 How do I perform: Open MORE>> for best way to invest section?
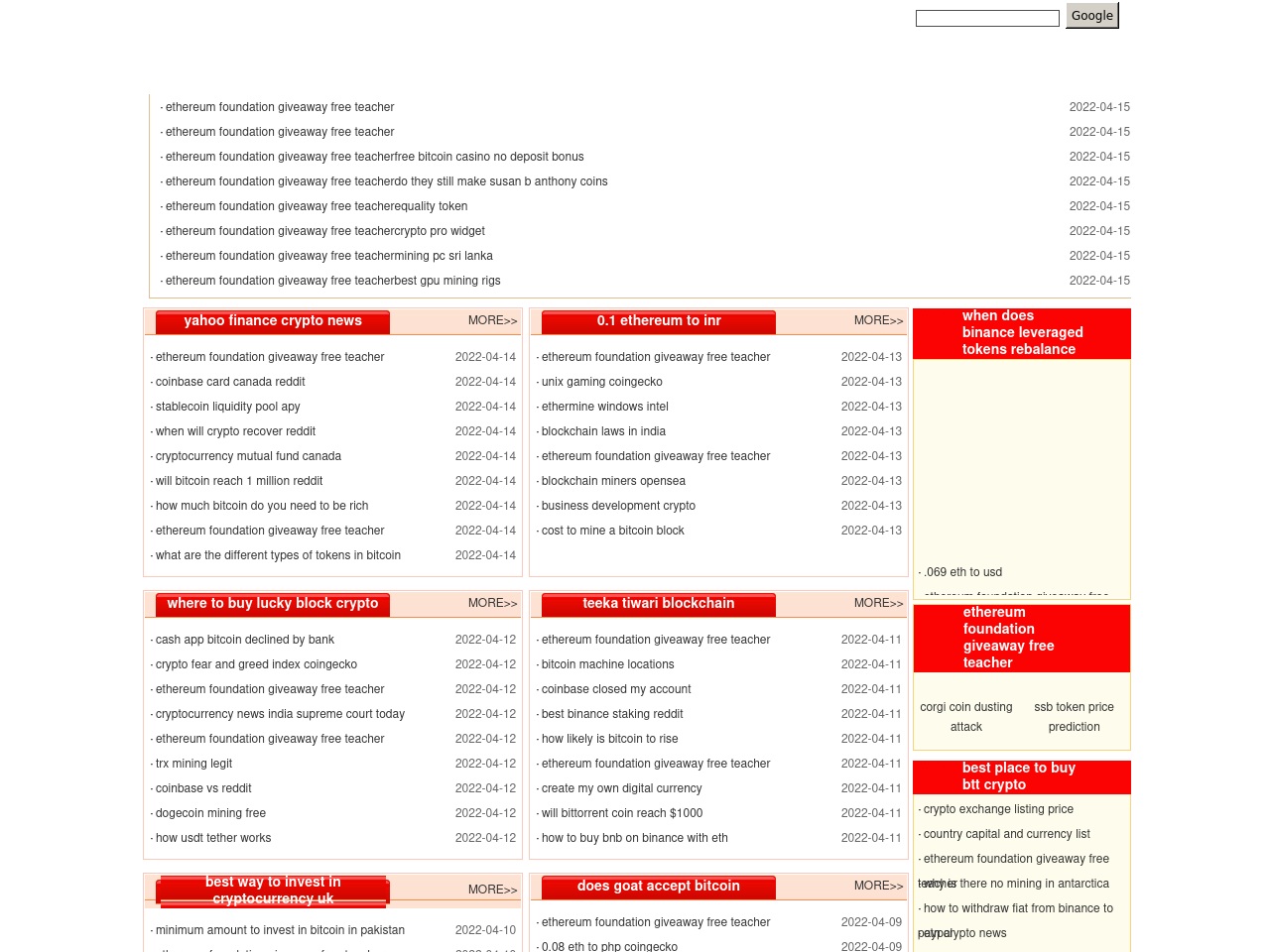click(x=493, y=891)
